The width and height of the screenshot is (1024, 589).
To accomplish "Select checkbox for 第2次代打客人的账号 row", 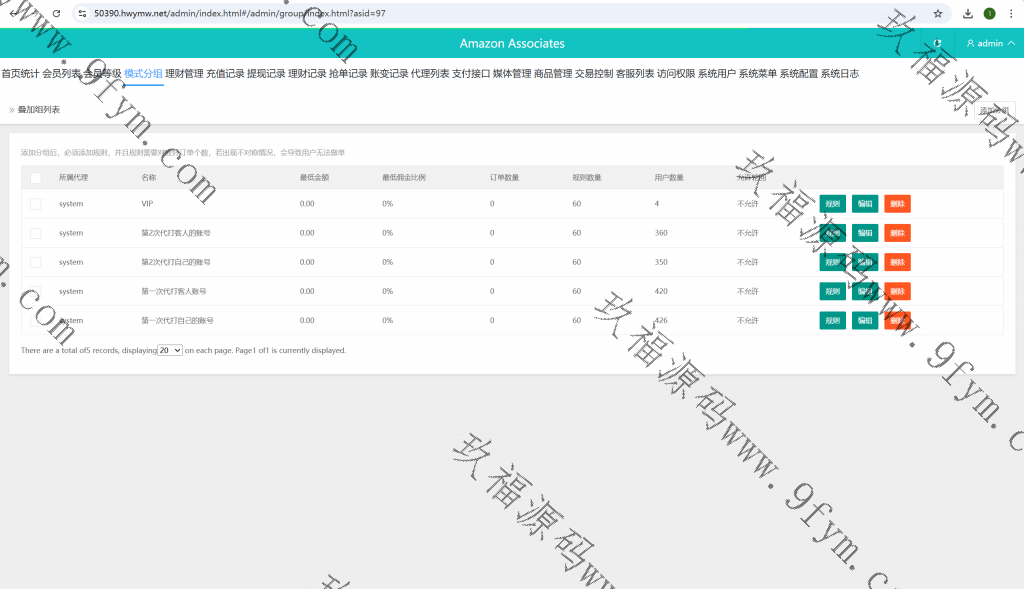I will 36,233.
